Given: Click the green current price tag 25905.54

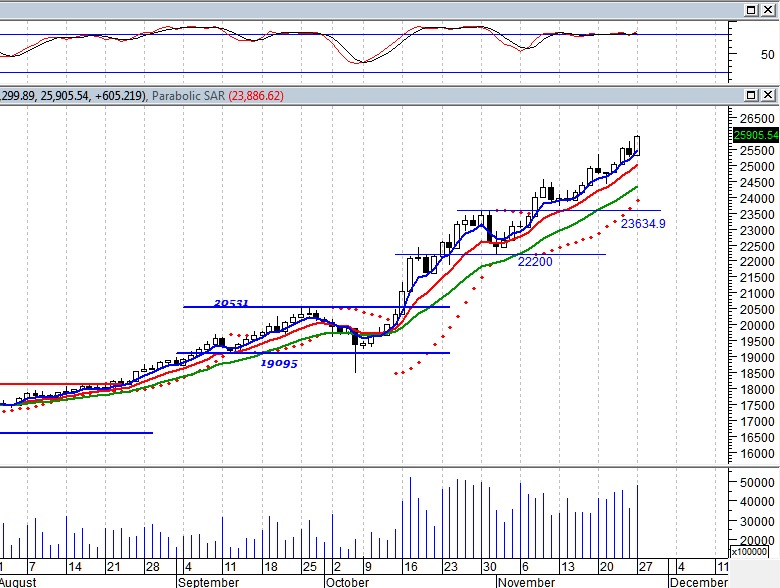Looking at the screenshot, I should [754, 135].
